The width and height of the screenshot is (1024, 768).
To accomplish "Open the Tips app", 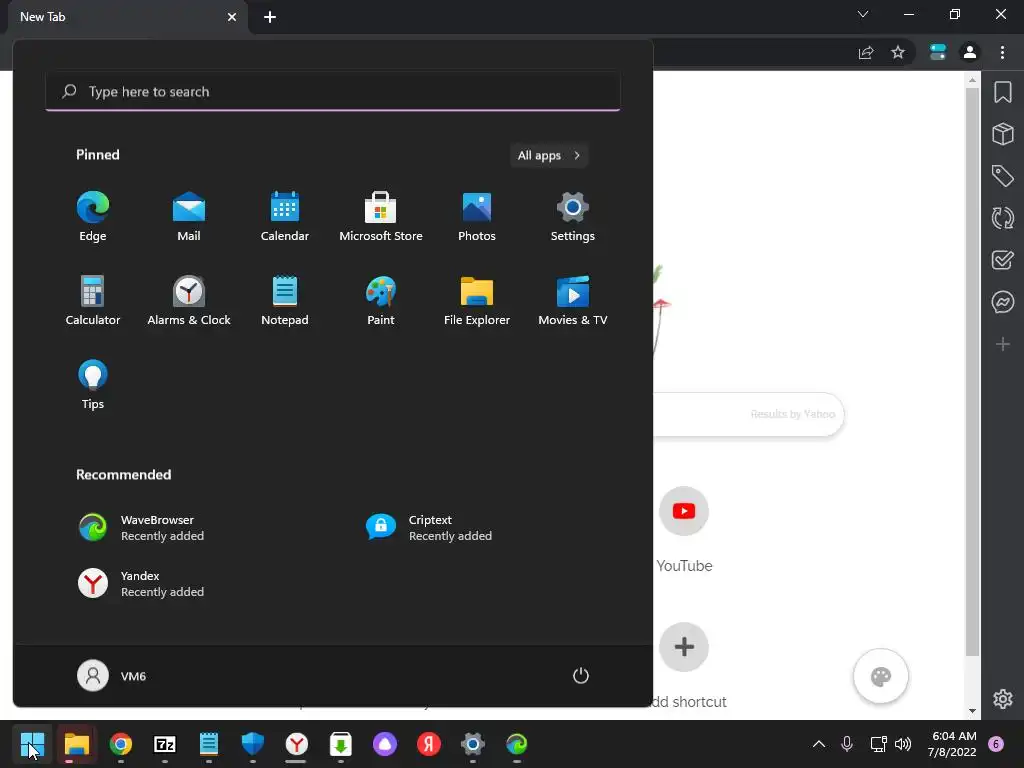I will point(93,385).
